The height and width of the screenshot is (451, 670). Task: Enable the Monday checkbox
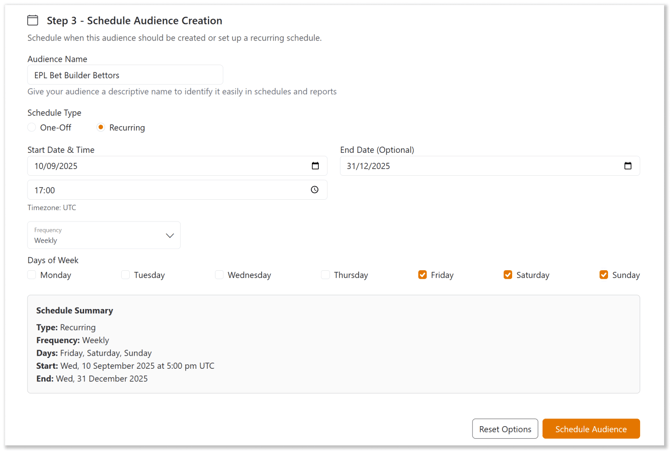click(x=32, y=275)
